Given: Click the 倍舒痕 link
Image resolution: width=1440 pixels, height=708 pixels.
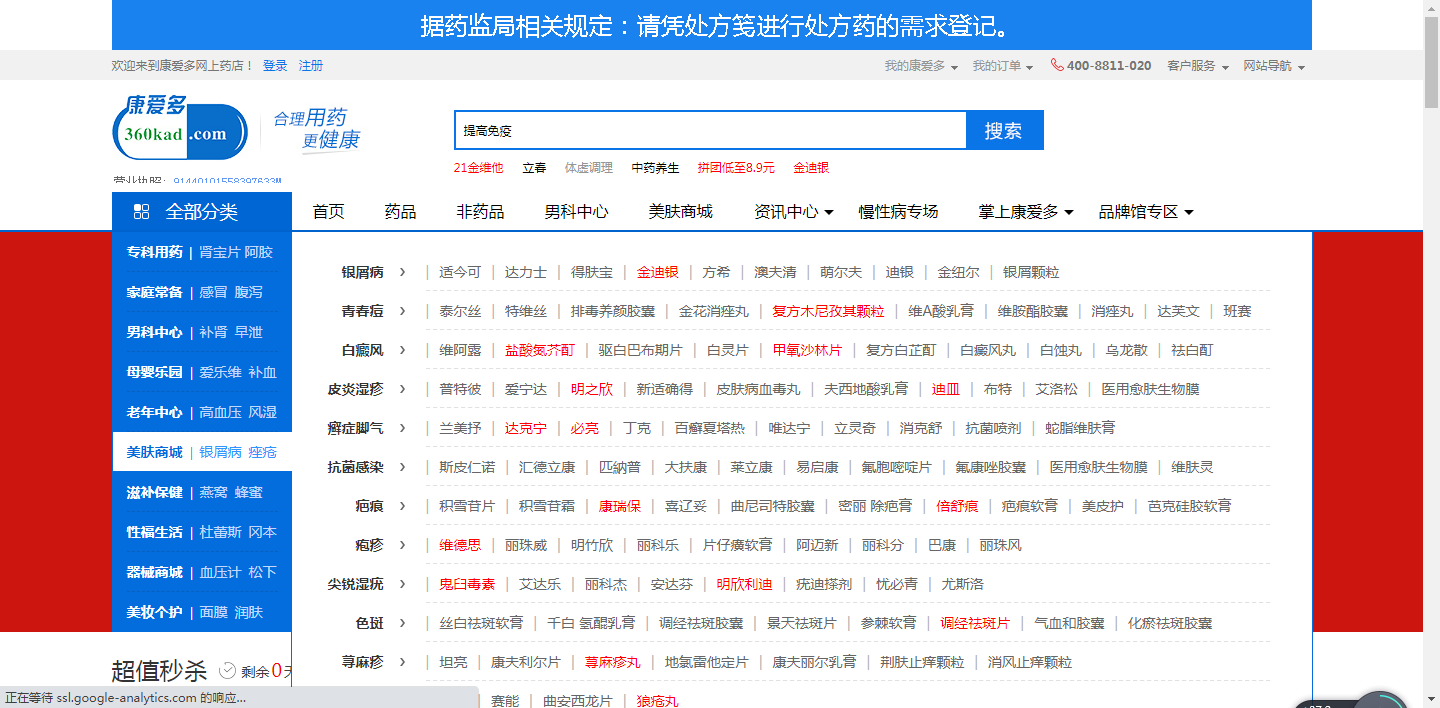Looking at the screenshot, I should point(957,506).
